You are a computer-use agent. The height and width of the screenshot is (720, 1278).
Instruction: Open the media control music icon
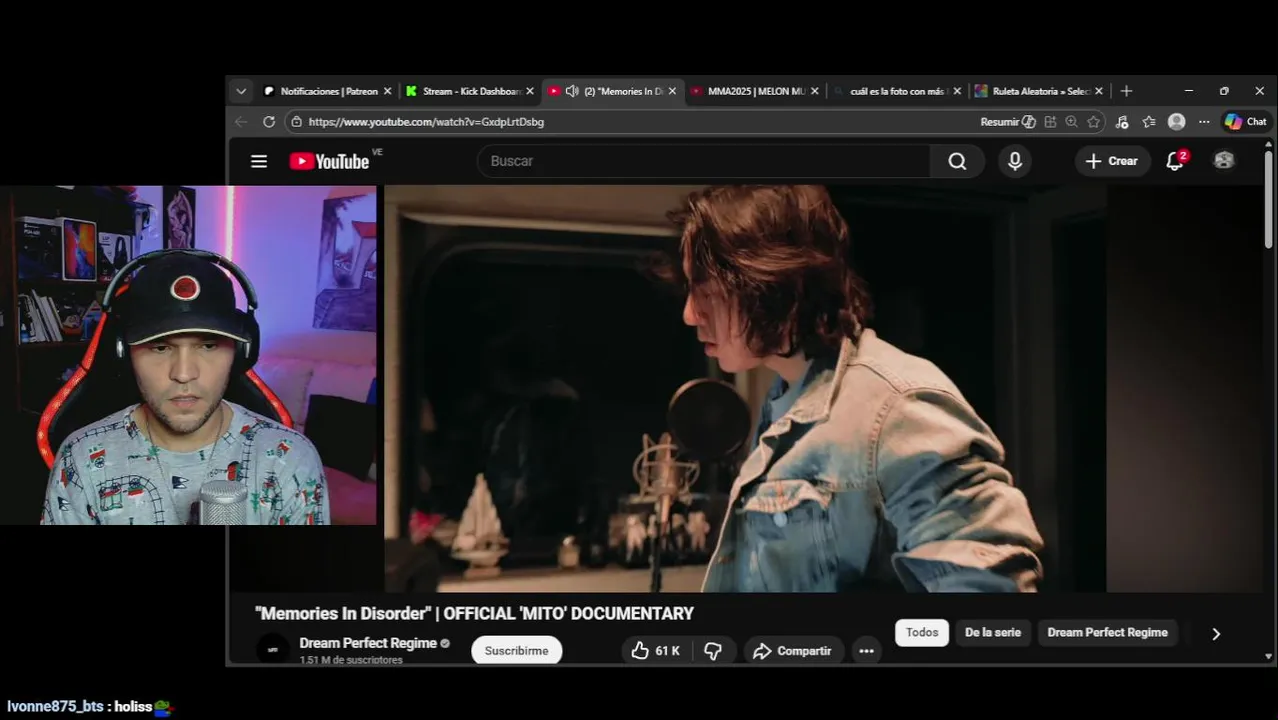[1122, 121]
